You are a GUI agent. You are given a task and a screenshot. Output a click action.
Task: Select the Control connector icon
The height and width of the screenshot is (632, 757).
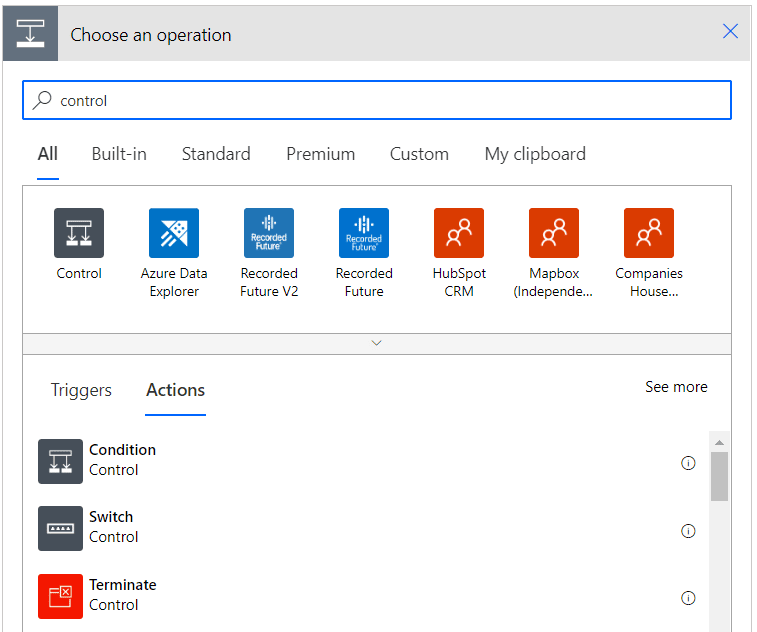[79, 233]
